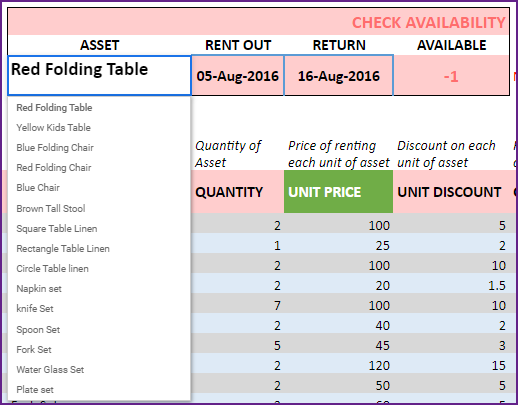Pick Fork Set entry

(x=99, y=350)
